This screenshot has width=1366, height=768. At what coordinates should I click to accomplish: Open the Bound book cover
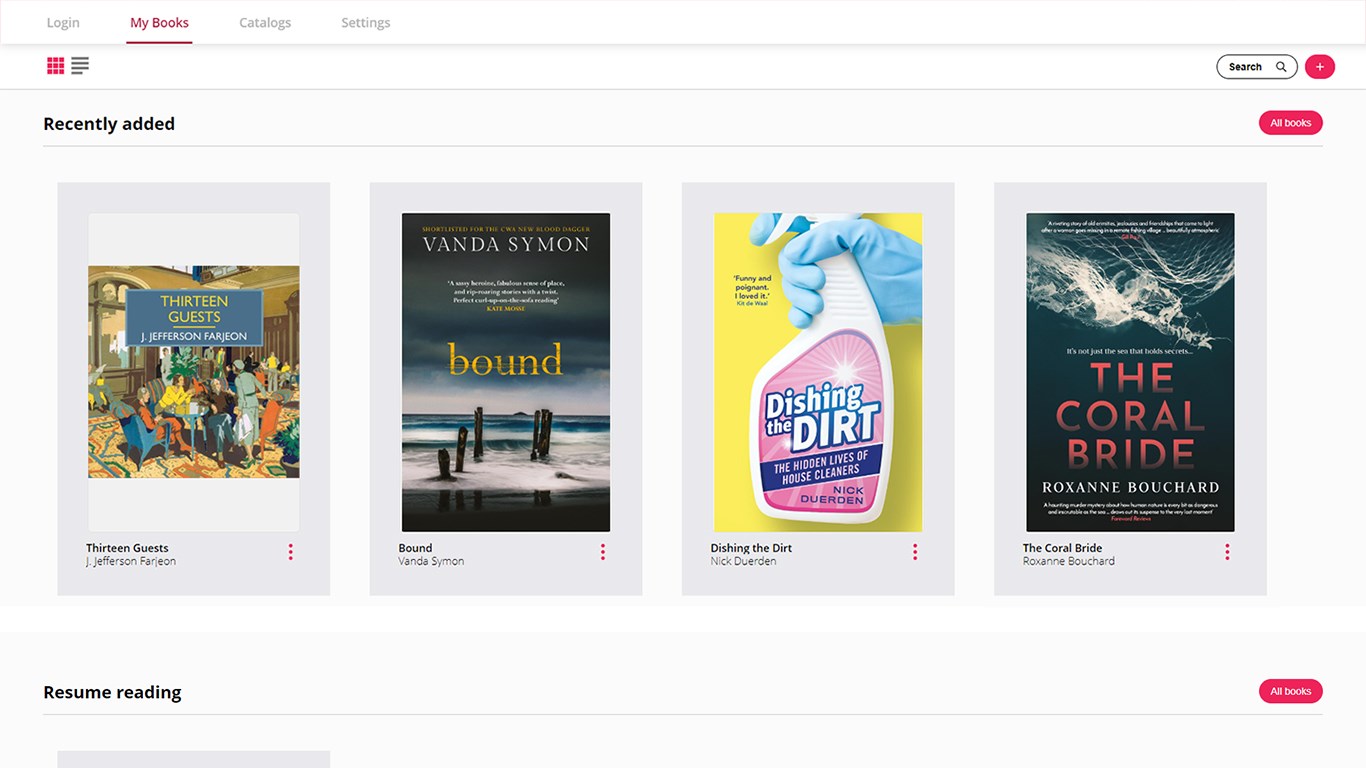[x=506, y=372]
